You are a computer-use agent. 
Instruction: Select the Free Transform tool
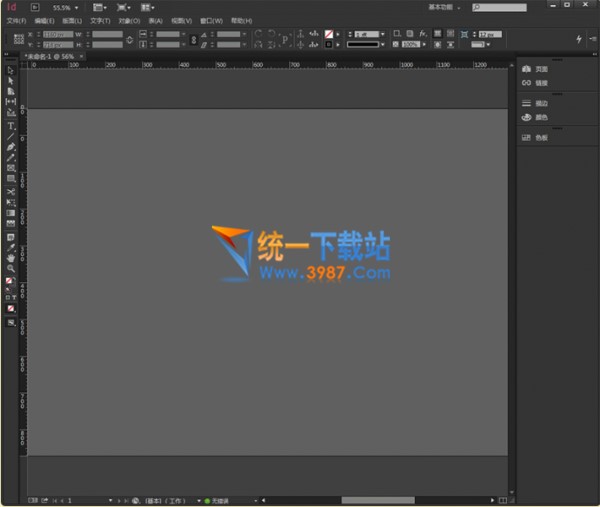pyautogui.click(x=11, y=202)
